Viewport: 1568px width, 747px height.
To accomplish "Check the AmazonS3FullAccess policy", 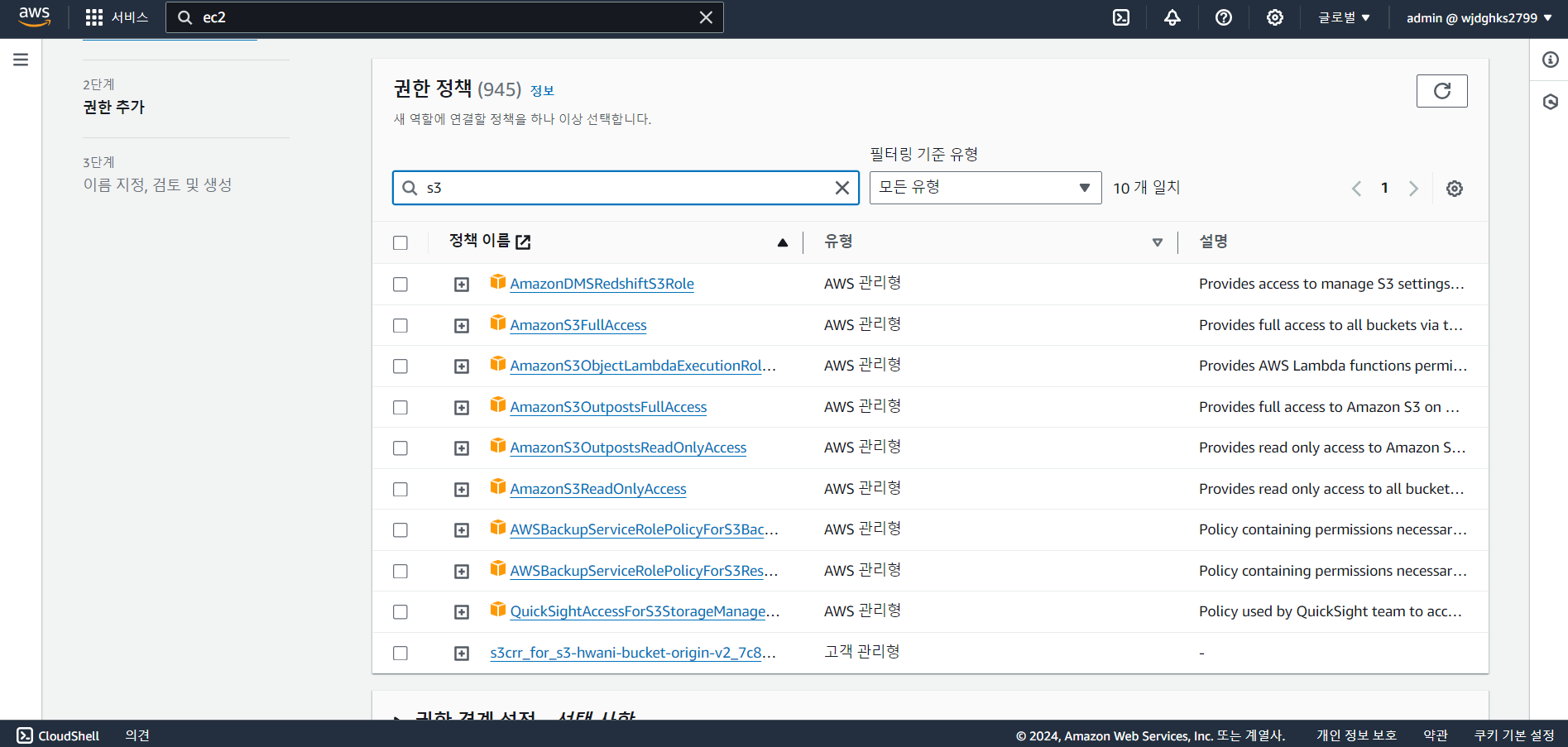I will coord(400,326).
